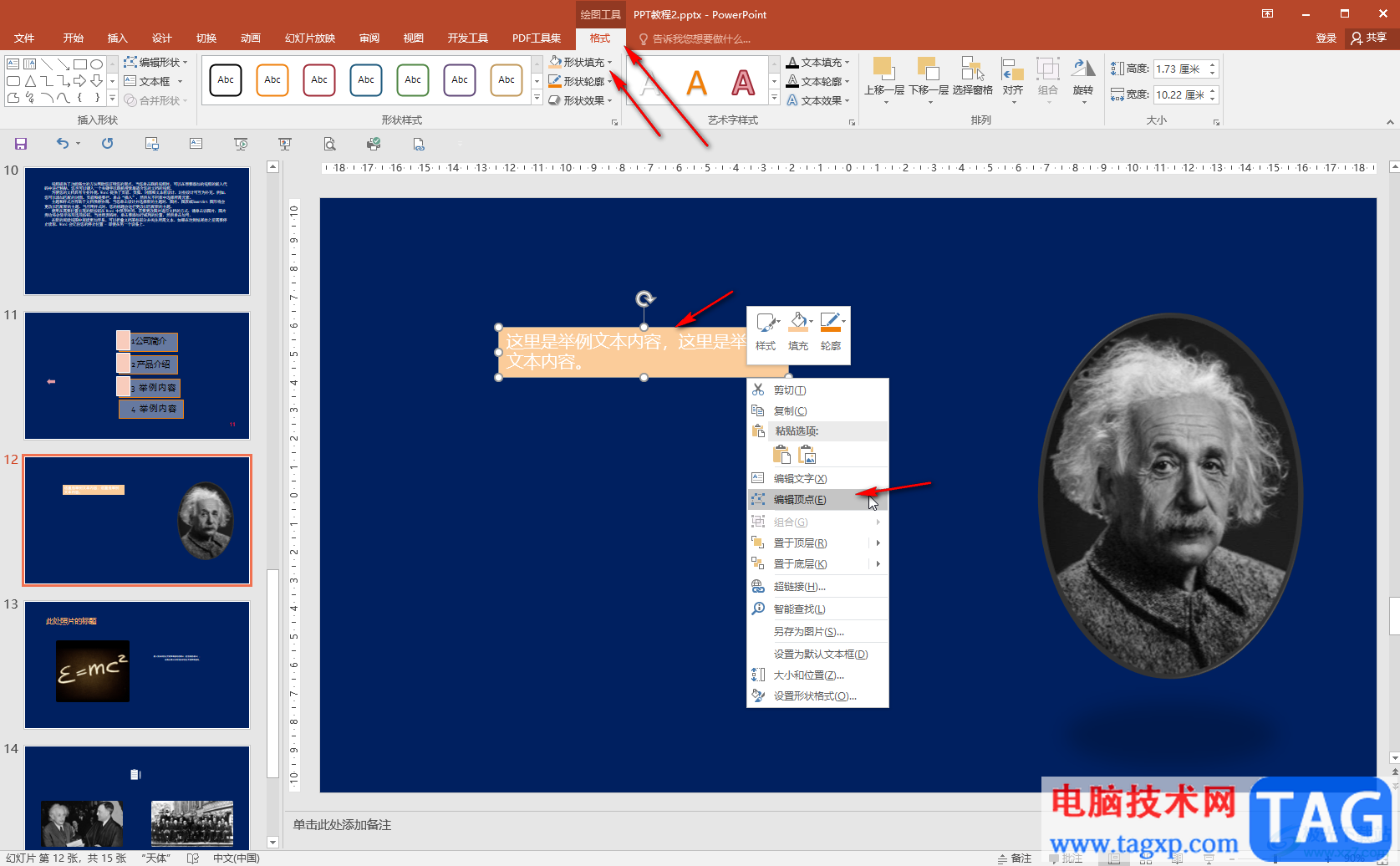Click the rotation handle above the text box
1400x866 pixels.
pyautogui.click(x=644, y=298)
